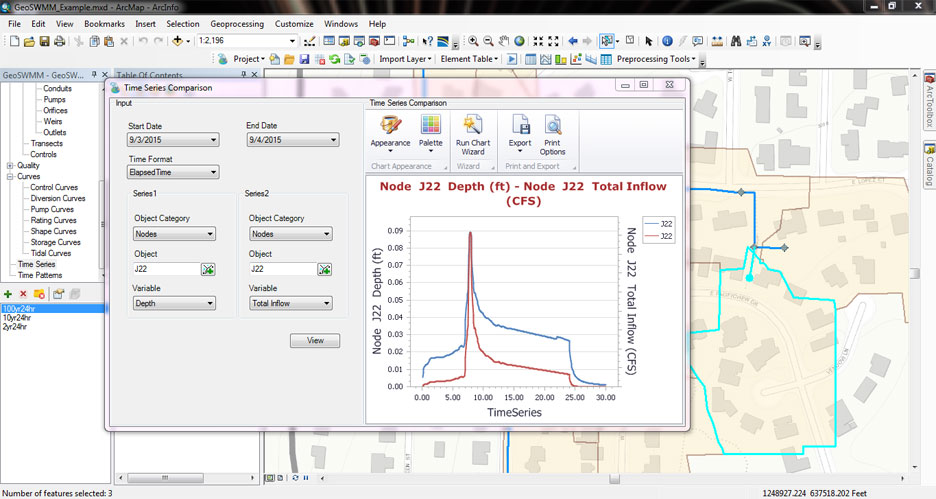Expand the Quality tree node
Image resolution: width=936 pixels, height=499 pixels.
pyautogui.click(x=9, y=166)
